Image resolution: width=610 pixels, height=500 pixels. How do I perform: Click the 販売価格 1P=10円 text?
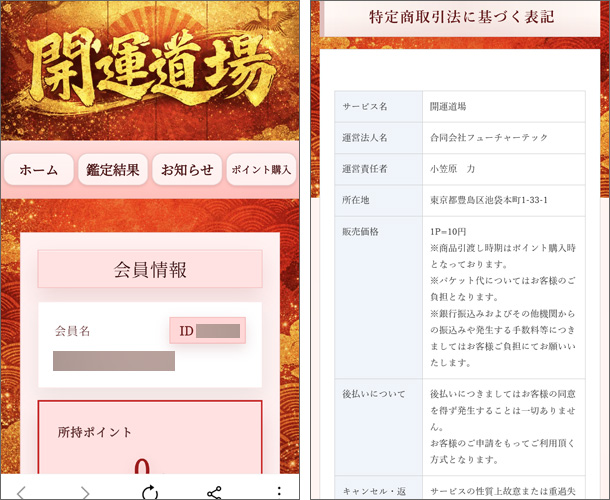click(x=448, y=232)
